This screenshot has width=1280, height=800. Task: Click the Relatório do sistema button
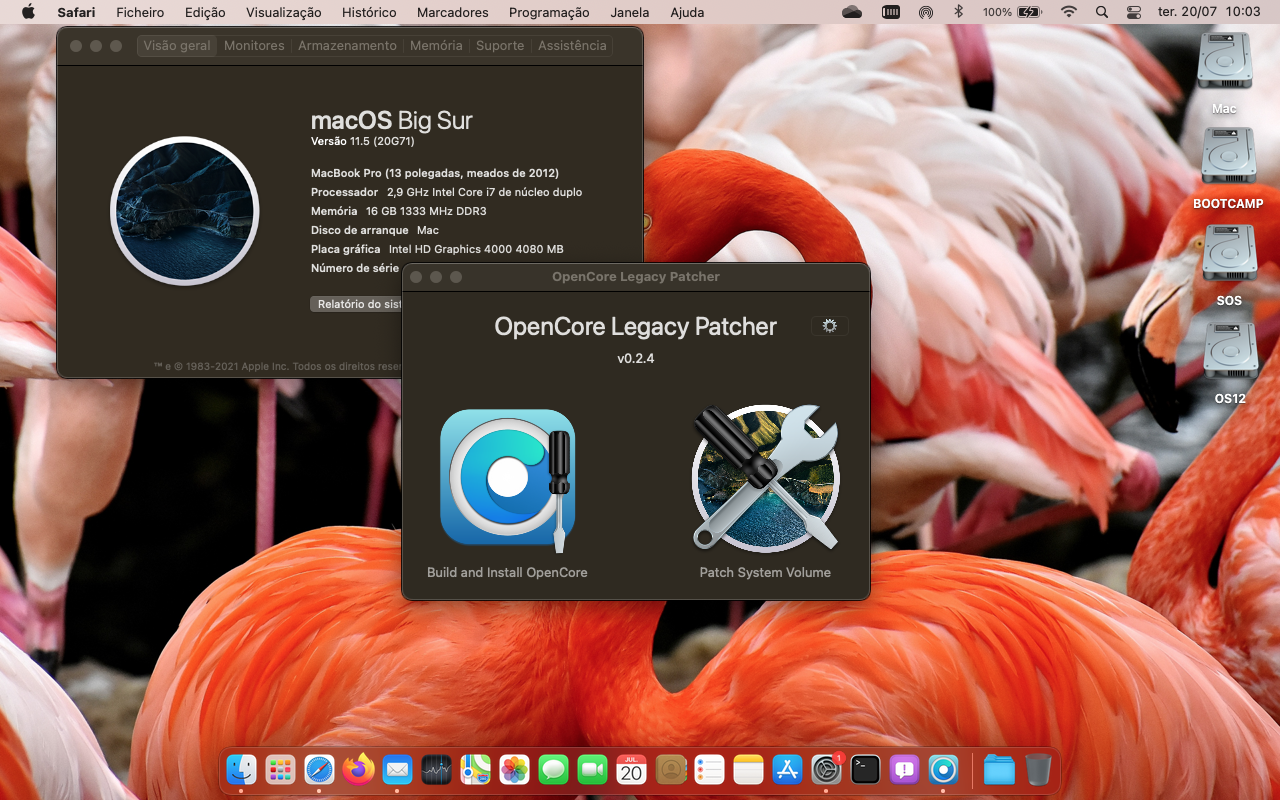click(x=356, y=304)
